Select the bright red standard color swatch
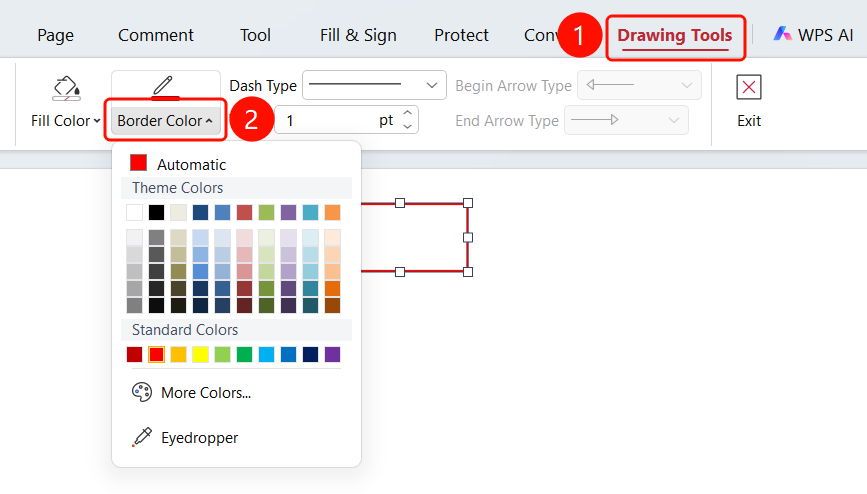Image resolution: width=867 pixels, height=494 pixels. pos(156,354)
